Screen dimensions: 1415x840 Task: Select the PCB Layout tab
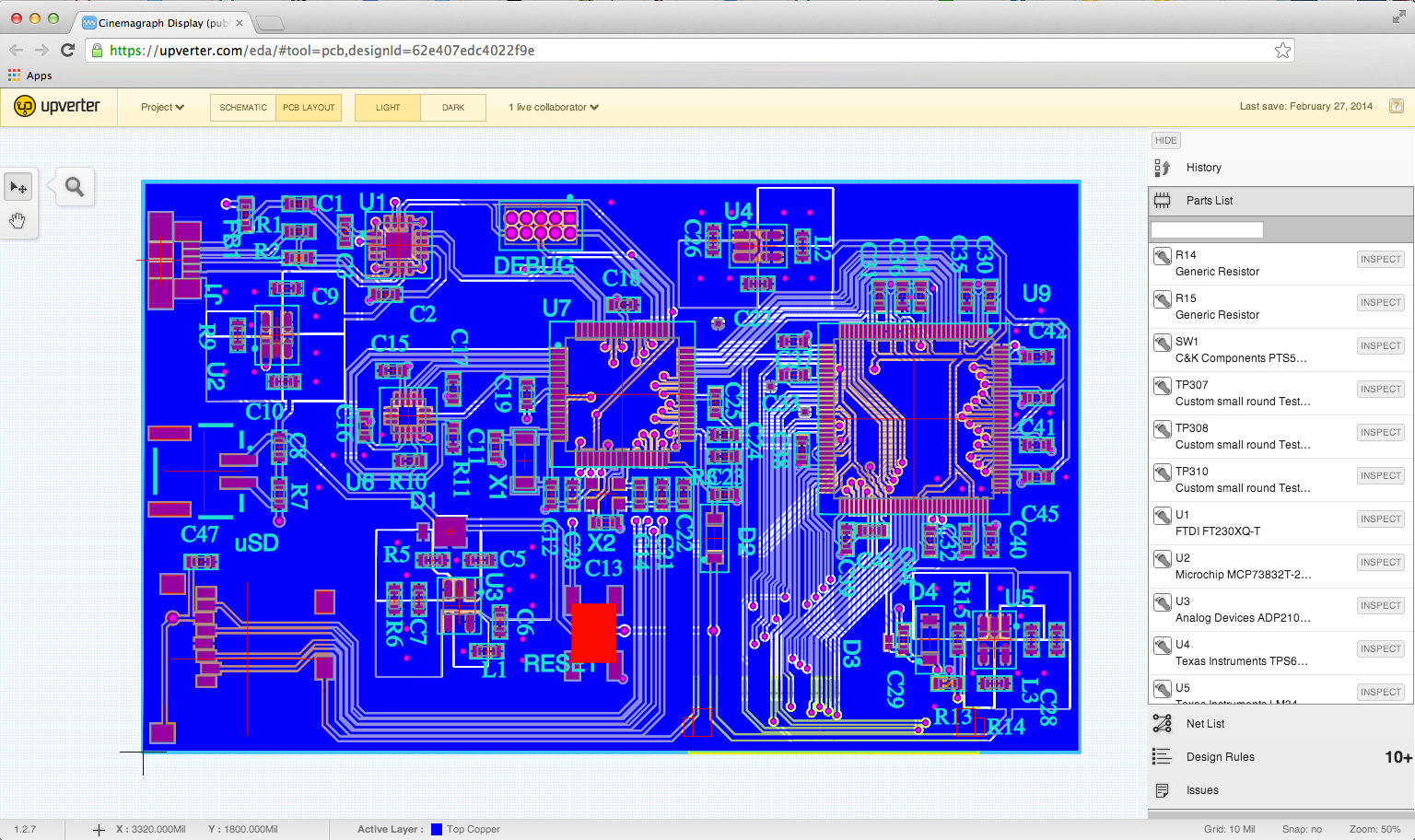pos(309,108)
